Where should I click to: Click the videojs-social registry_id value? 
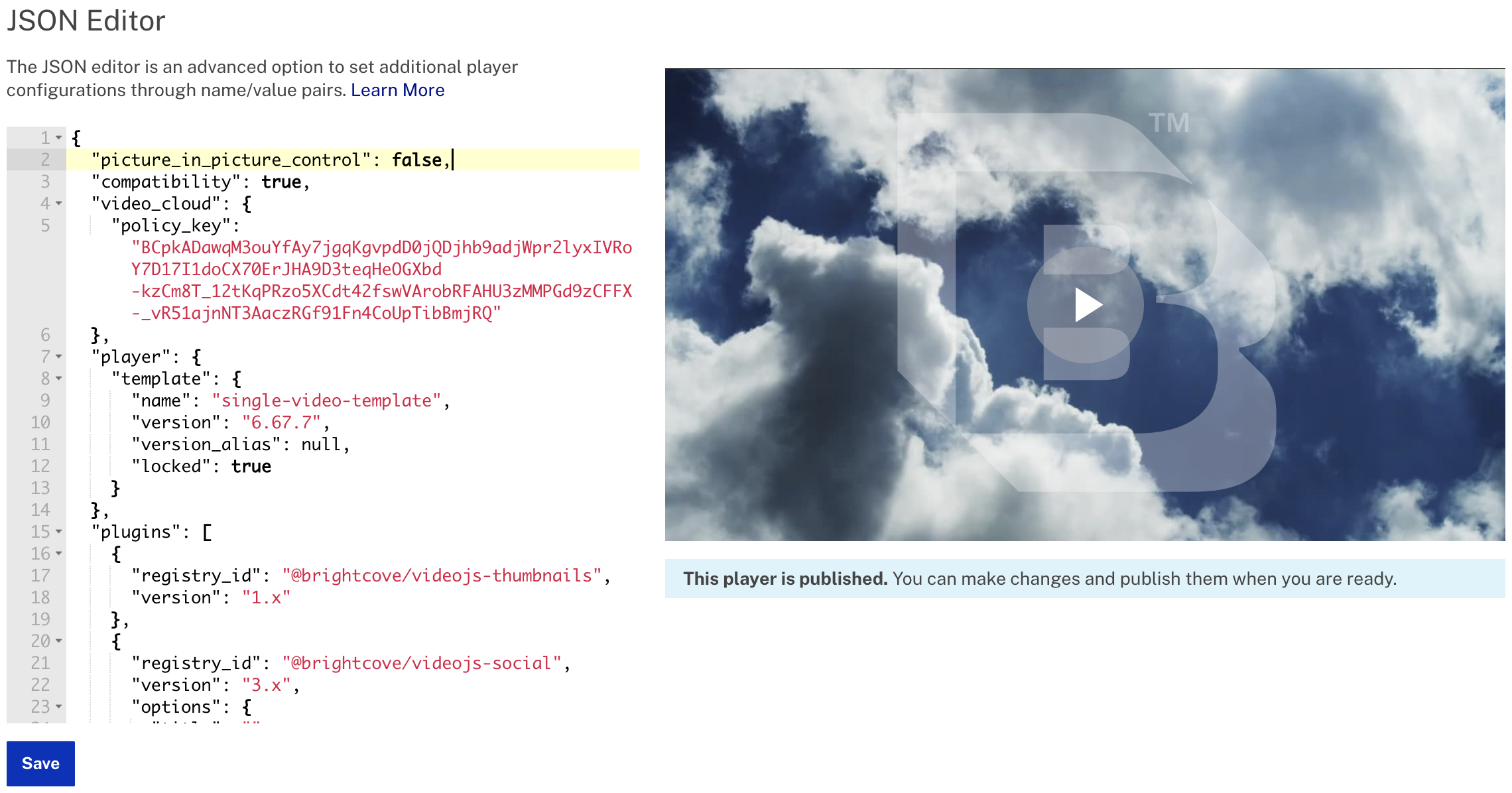click(421, 663)
